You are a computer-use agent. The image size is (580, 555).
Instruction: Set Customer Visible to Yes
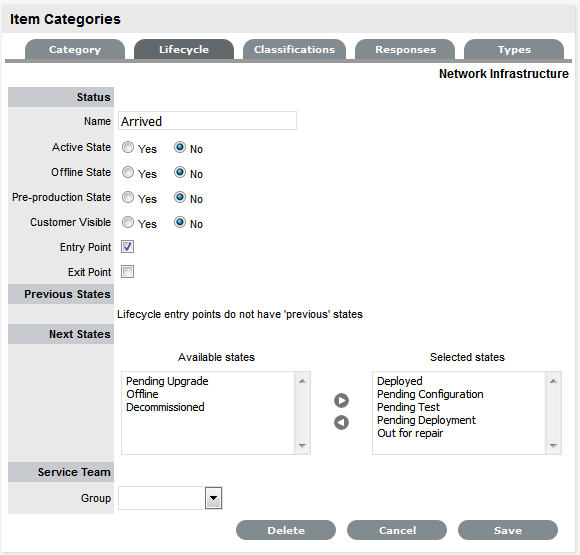click(128, 222)
